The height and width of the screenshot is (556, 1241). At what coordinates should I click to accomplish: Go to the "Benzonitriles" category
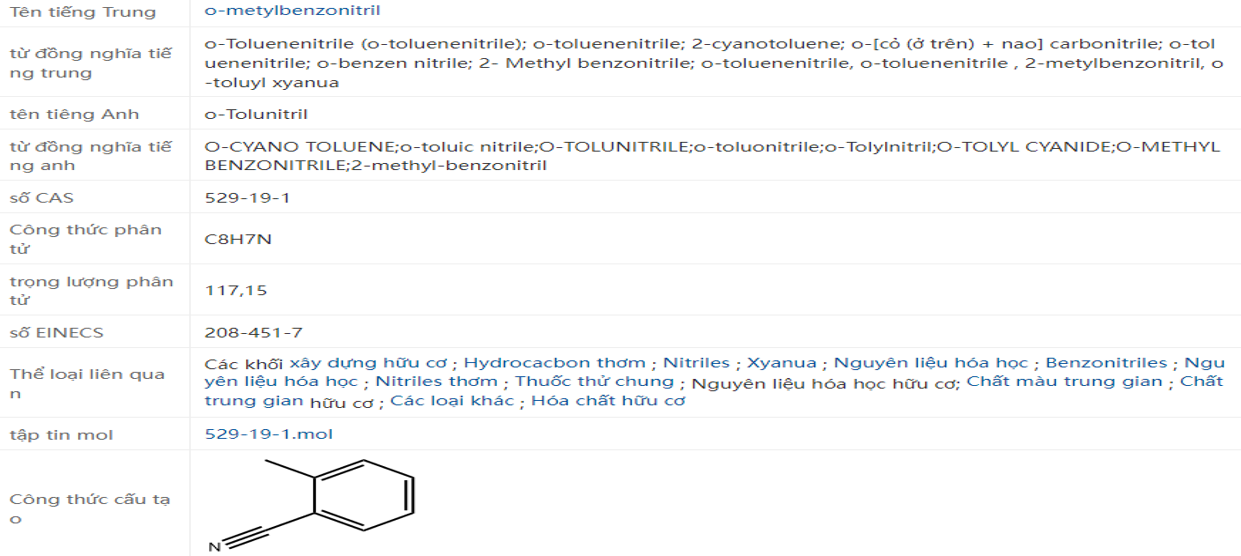click(x=1106, y=363)
